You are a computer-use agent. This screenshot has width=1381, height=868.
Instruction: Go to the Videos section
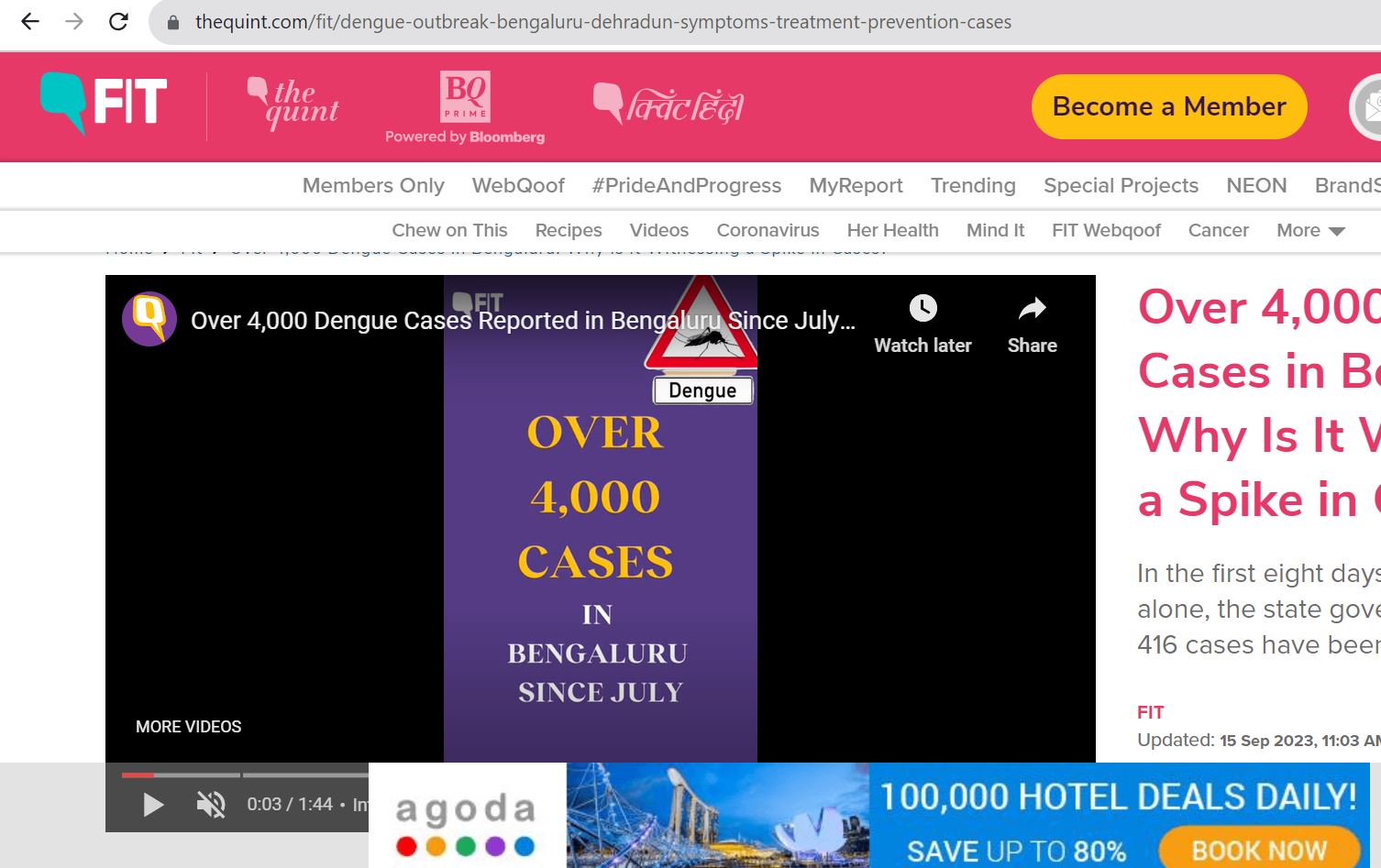coord(658,230)
